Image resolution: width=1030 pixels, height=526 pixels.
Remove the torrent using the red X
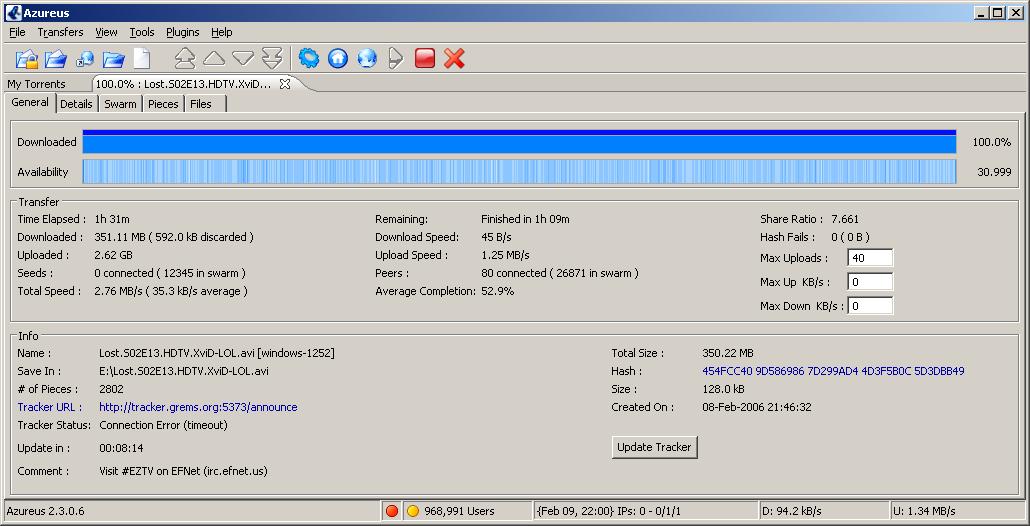tap(454, 58)
